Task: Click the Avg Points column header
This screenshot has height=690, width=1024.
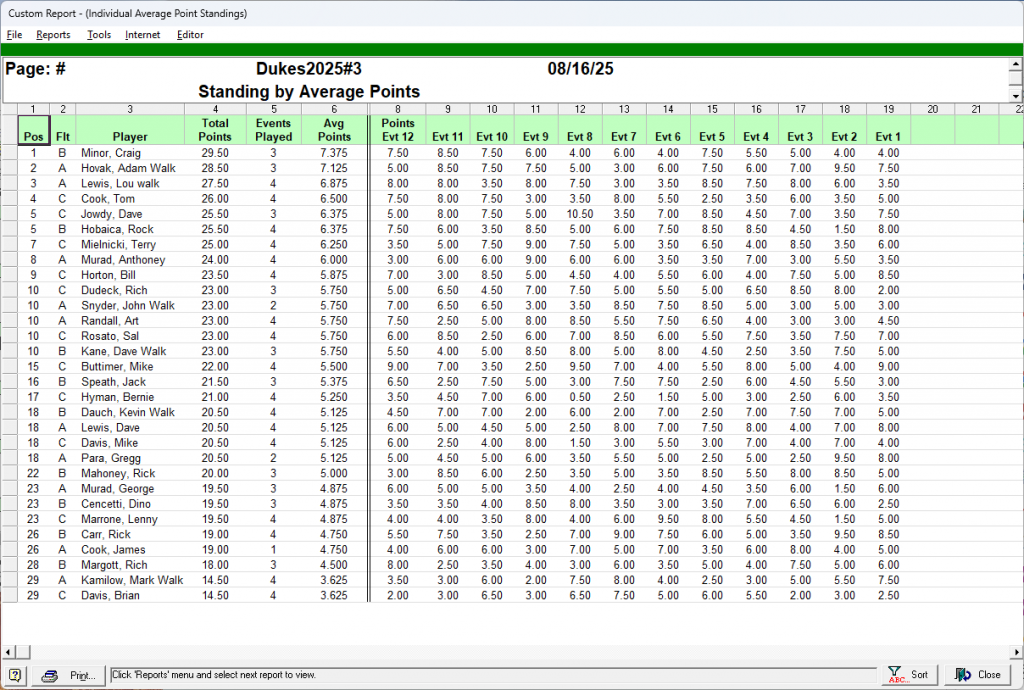Action: pos(334,130)
